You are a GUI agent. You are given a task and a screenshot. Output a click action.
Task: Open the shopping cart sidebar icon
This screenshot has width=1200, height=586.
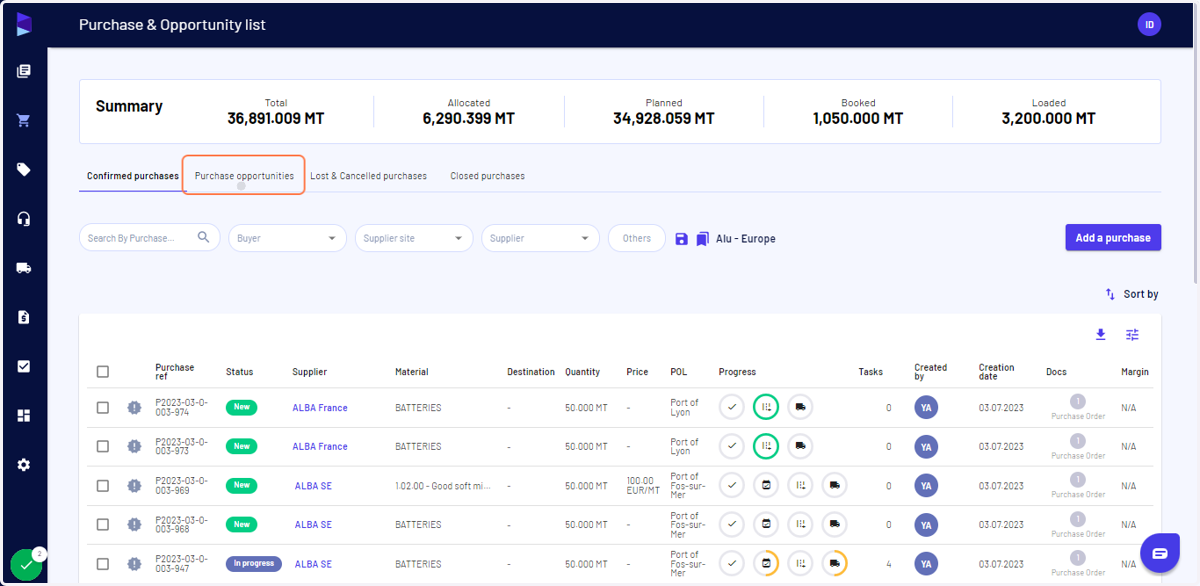coord(24,121)
